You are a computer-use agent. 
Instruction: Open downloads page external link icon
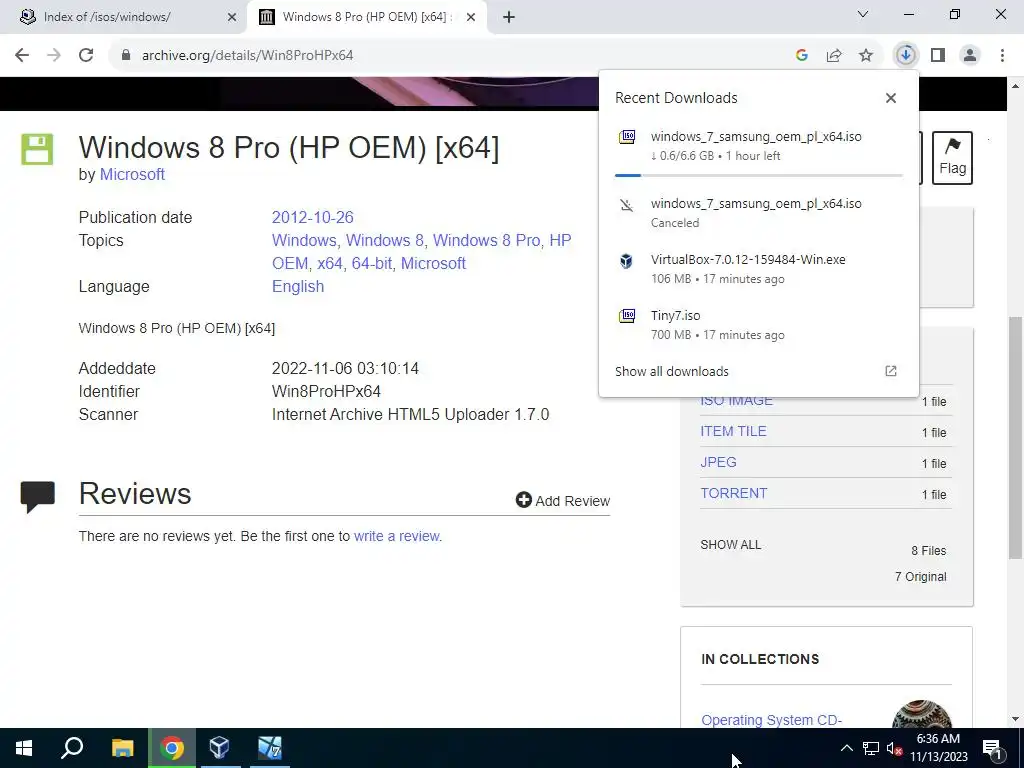891,372
